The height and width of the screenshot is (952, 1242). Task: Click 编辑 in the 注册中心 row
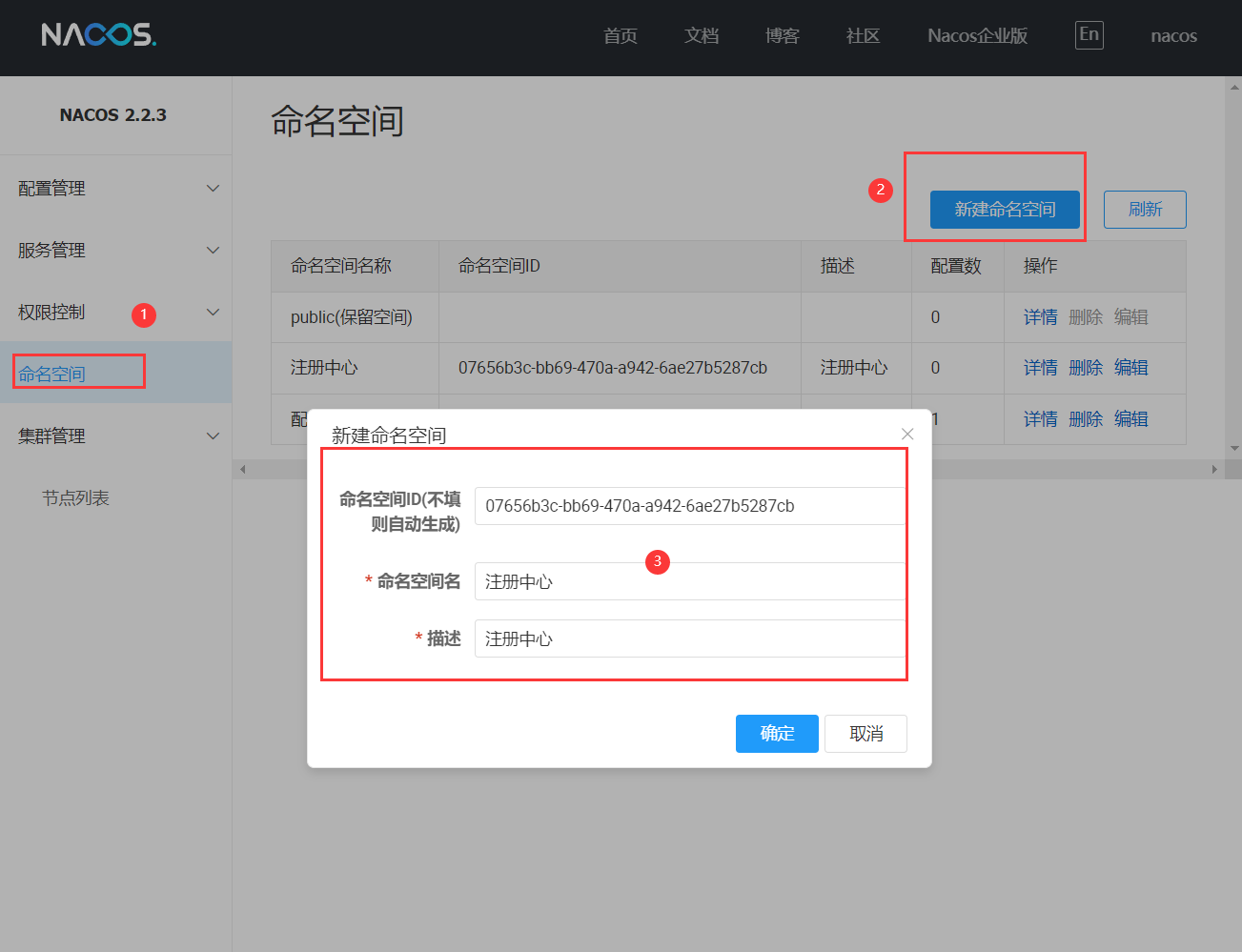point(1130,368)
